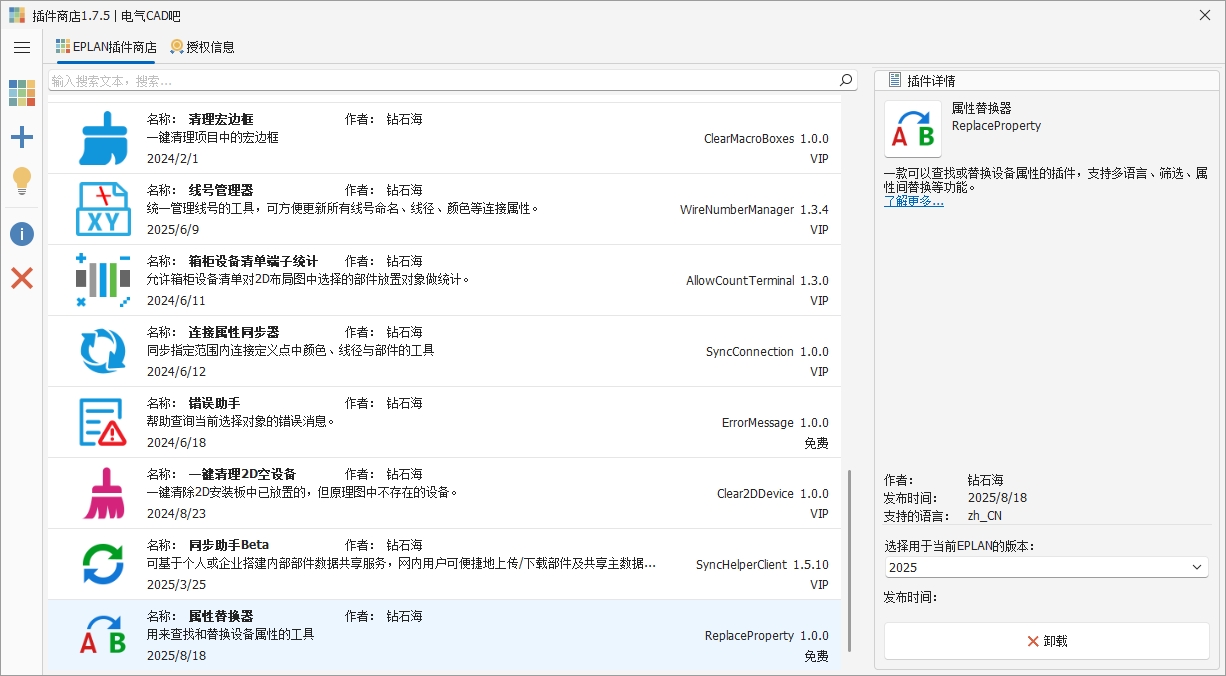The width and height of the screenshot is (1226, 676).
Task: Click ClearMacroBoxes 1.0.0 version text
Action: click(x=766, y=139)
